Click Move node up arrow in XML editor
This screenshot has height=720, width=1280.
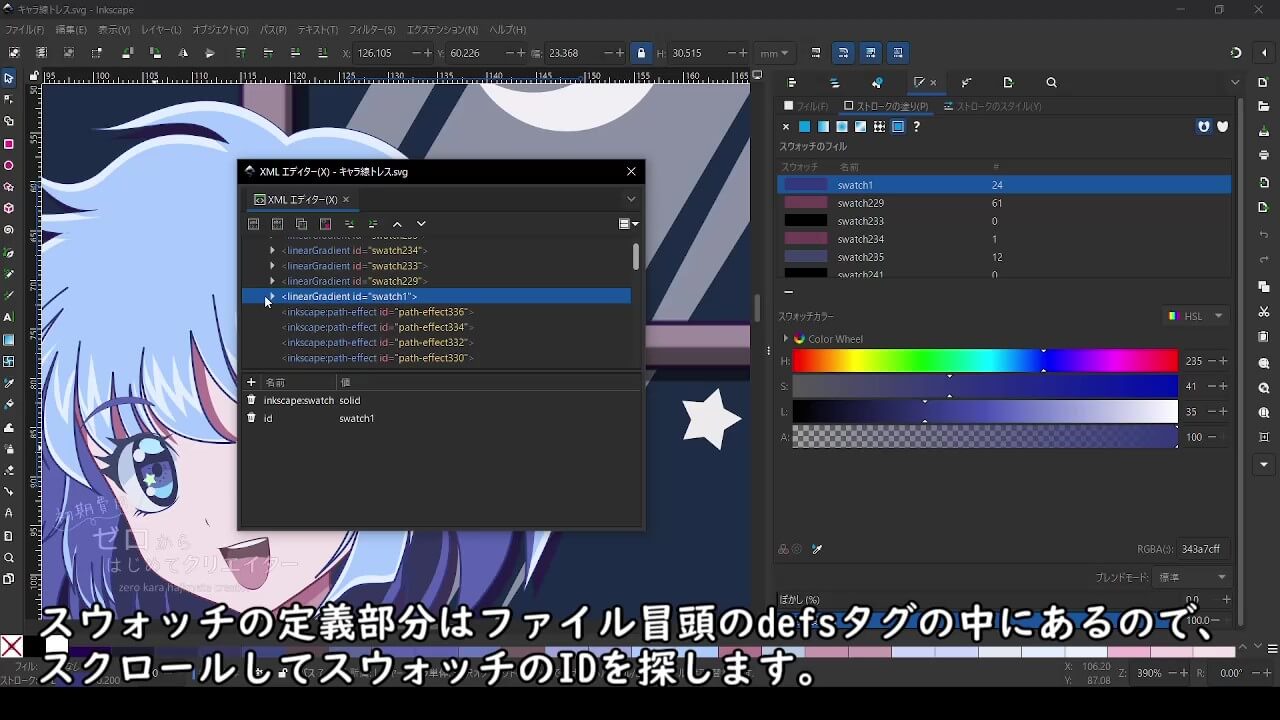click(x=397, y=224)
